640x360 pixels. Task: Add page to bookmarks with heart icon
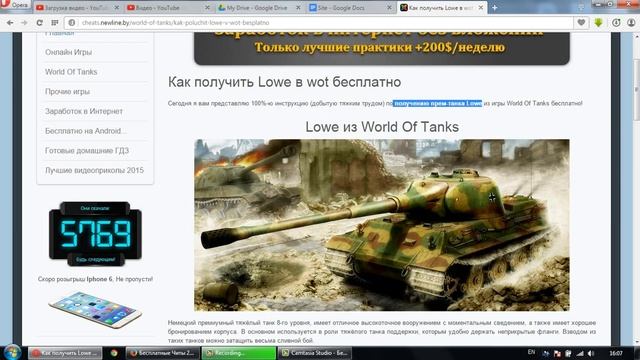[581, 23]
